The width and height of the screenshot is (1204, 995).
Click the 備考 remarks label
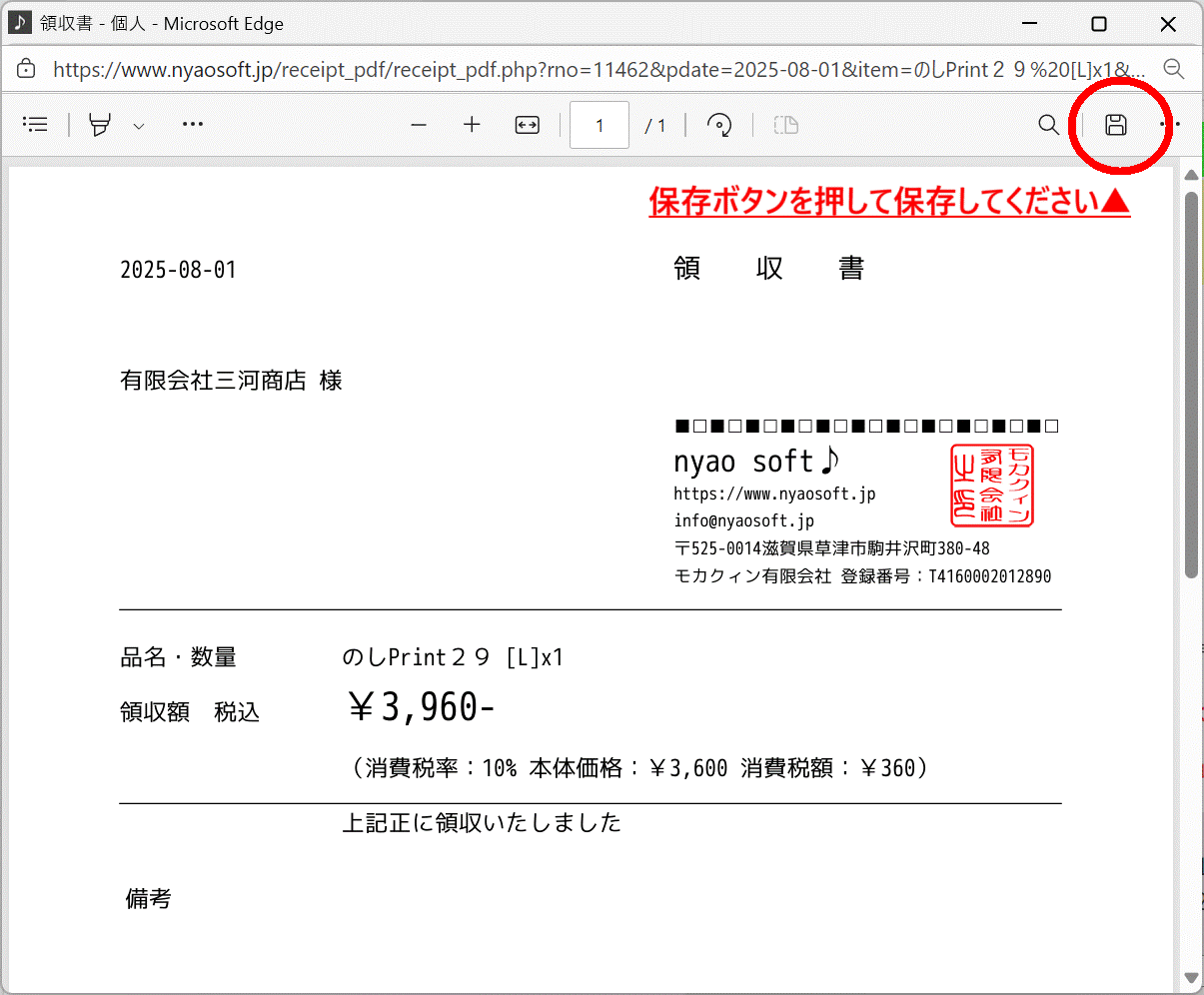tap(148, 899)
